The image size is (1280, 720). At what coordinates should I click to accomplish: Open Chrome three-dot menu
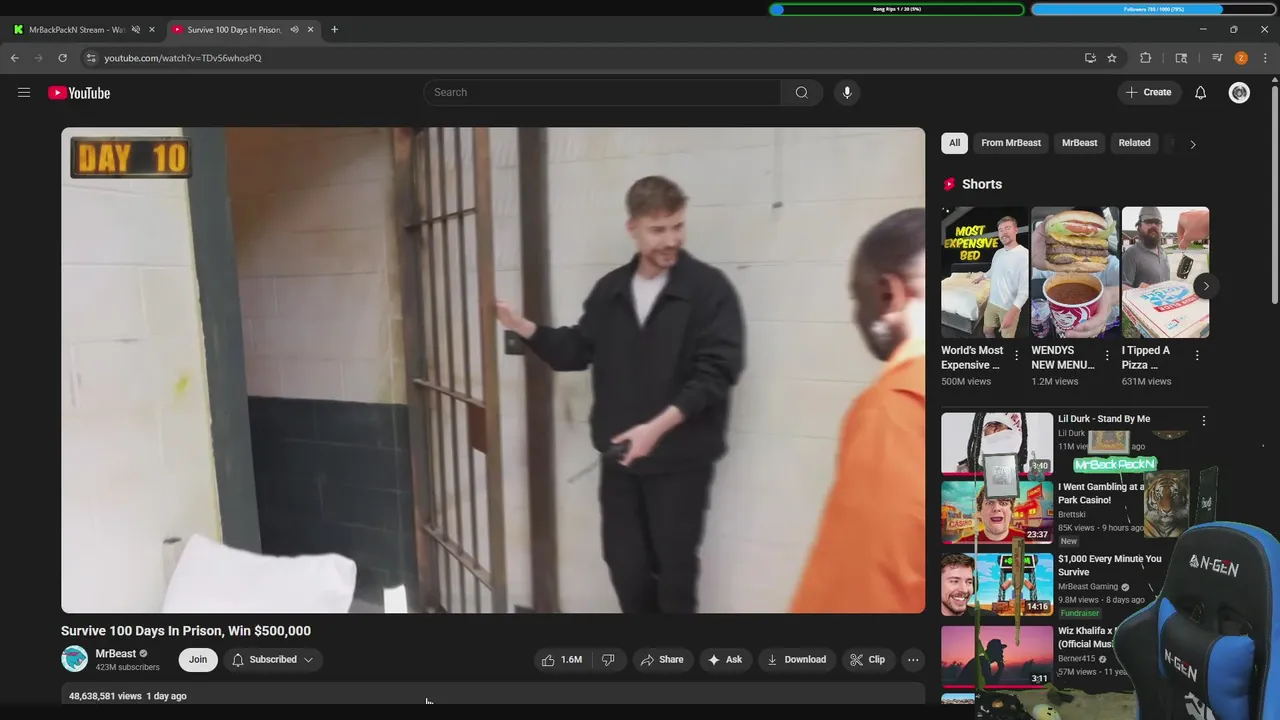tap(1265, 58)
